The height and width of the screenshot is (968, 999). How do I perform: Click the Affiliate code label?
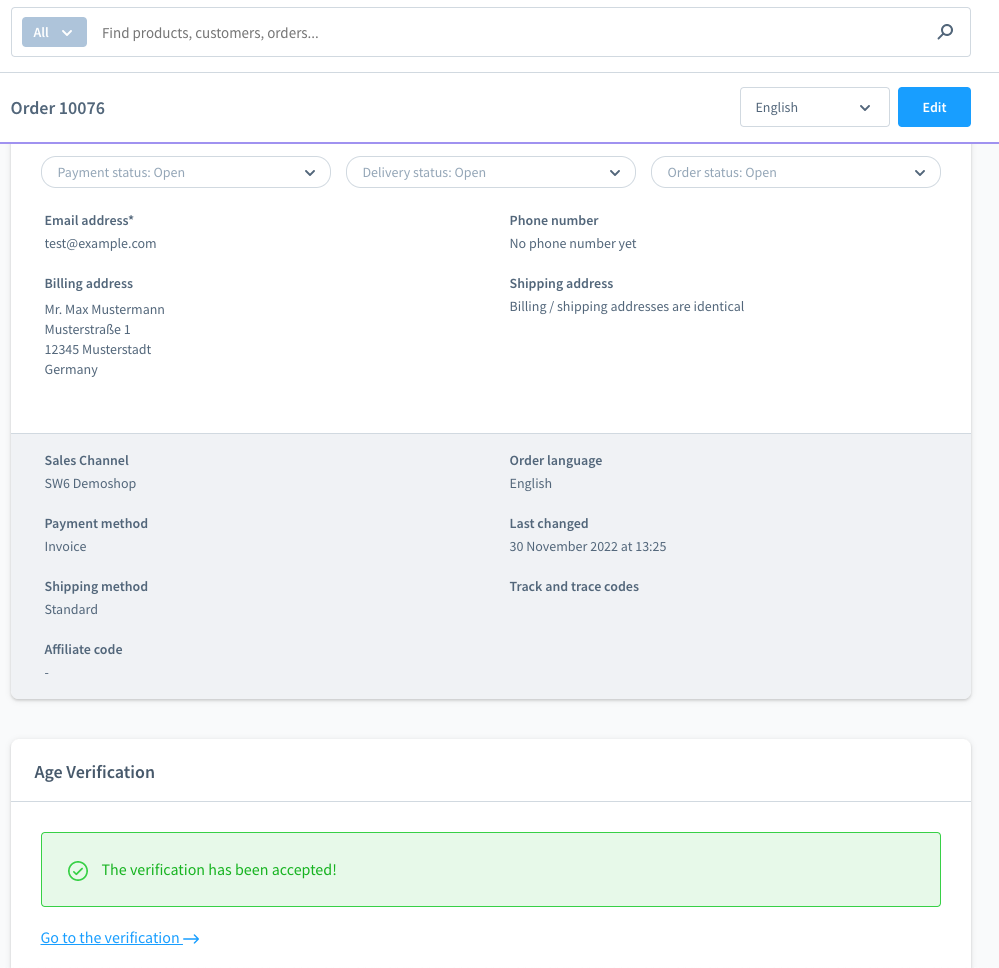pos(83,649)
